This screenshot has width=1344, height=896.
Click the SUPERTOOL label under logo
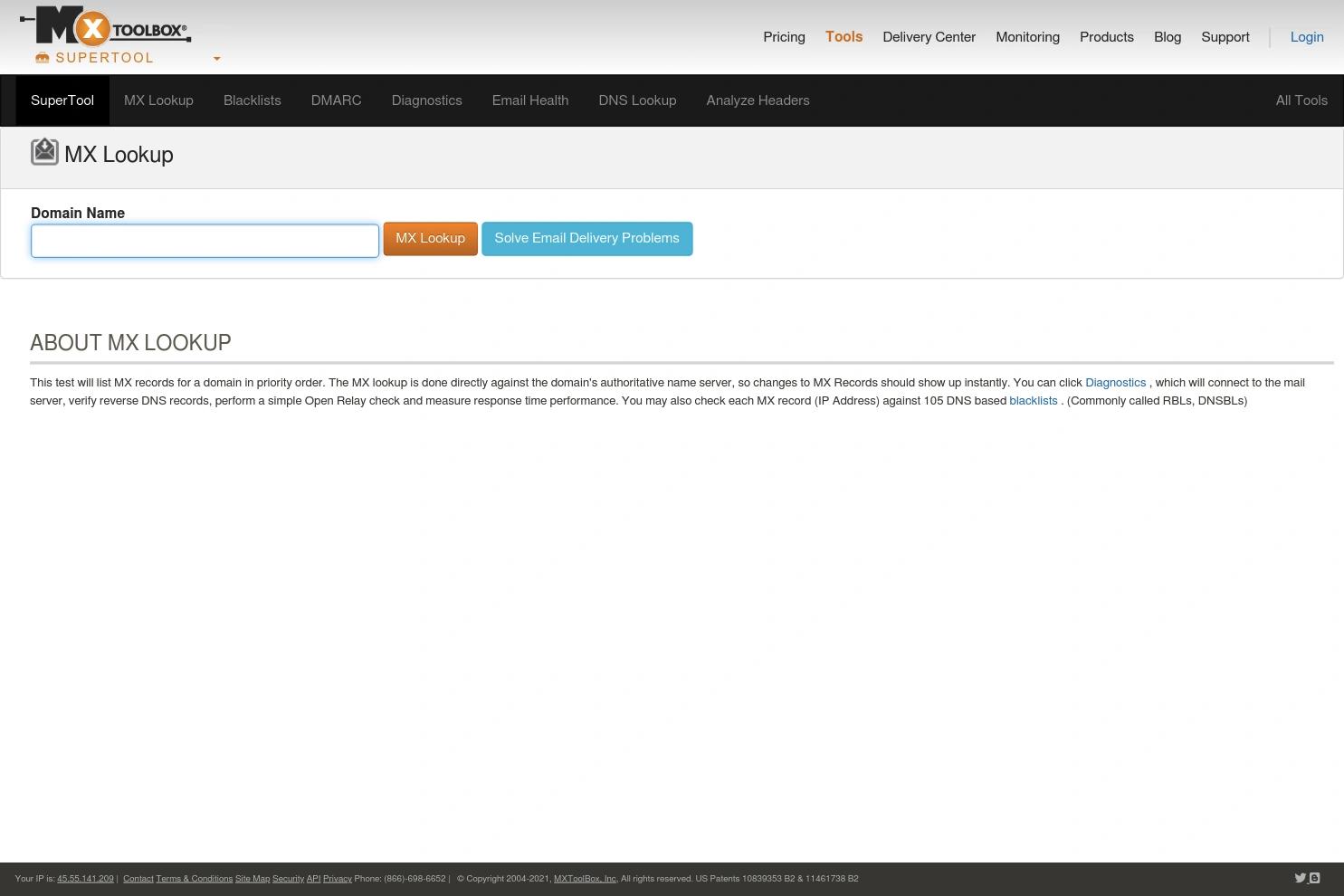(104, 58)
